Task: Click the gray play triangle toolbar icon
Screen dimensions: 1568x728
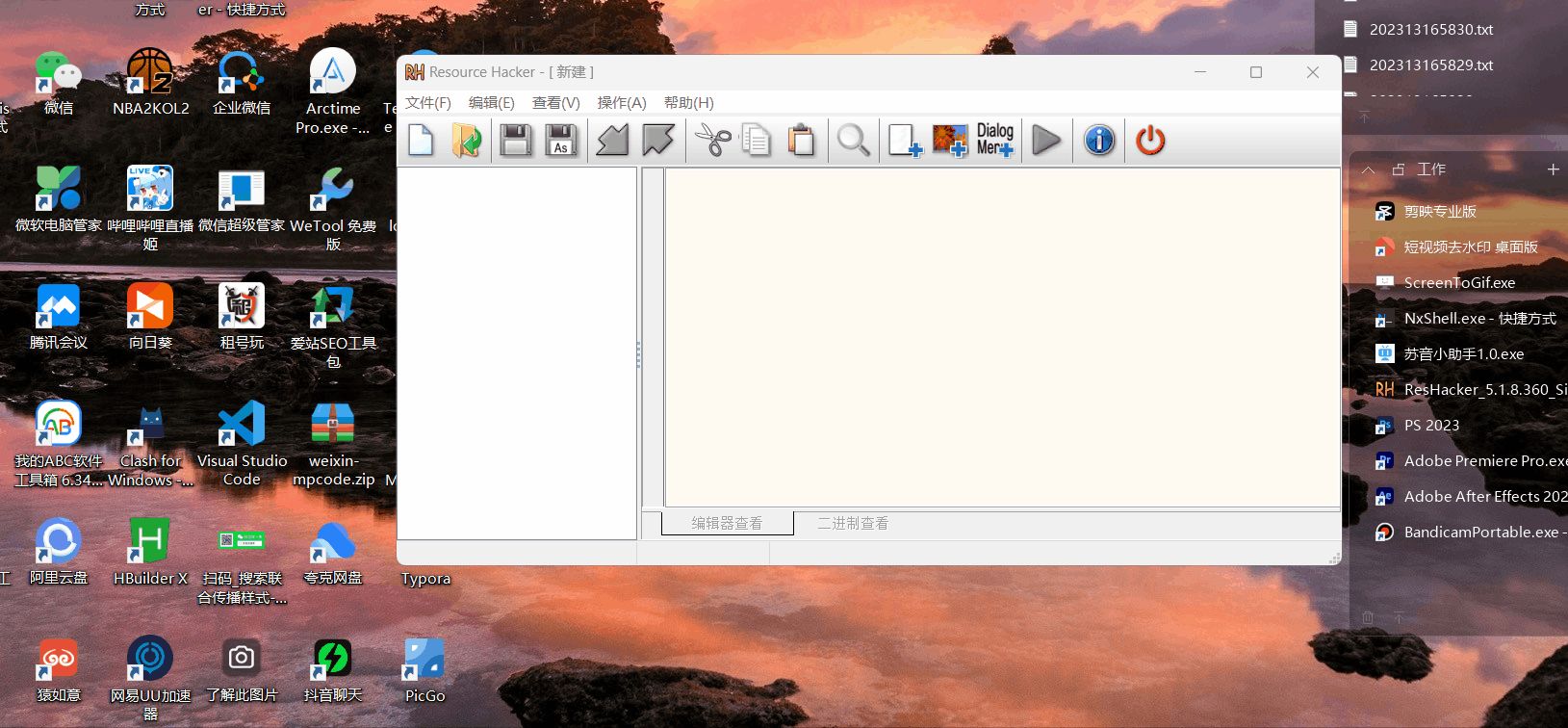Action: tap(1046, 141)
